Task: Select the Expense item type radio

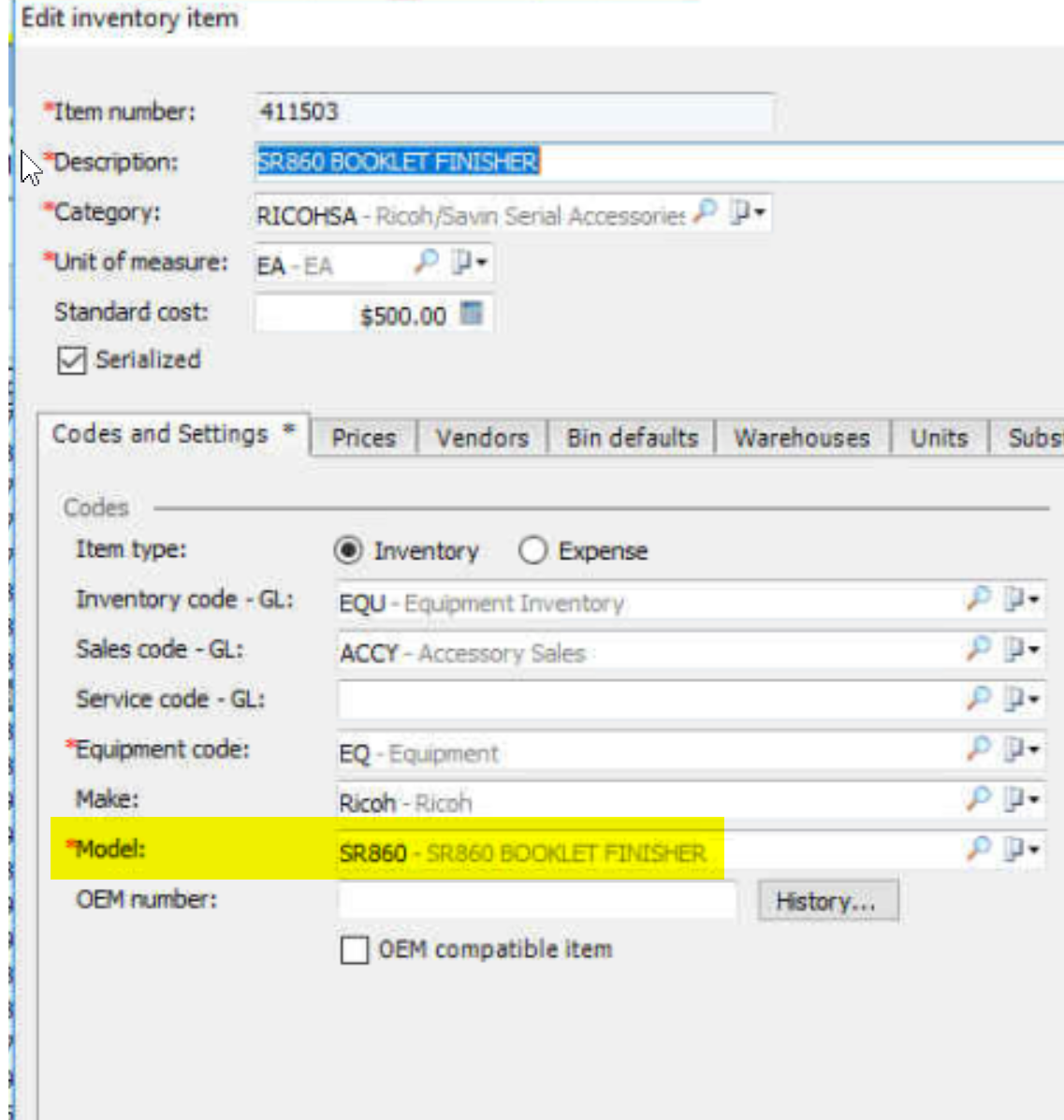Action: (x=532, y=551)
